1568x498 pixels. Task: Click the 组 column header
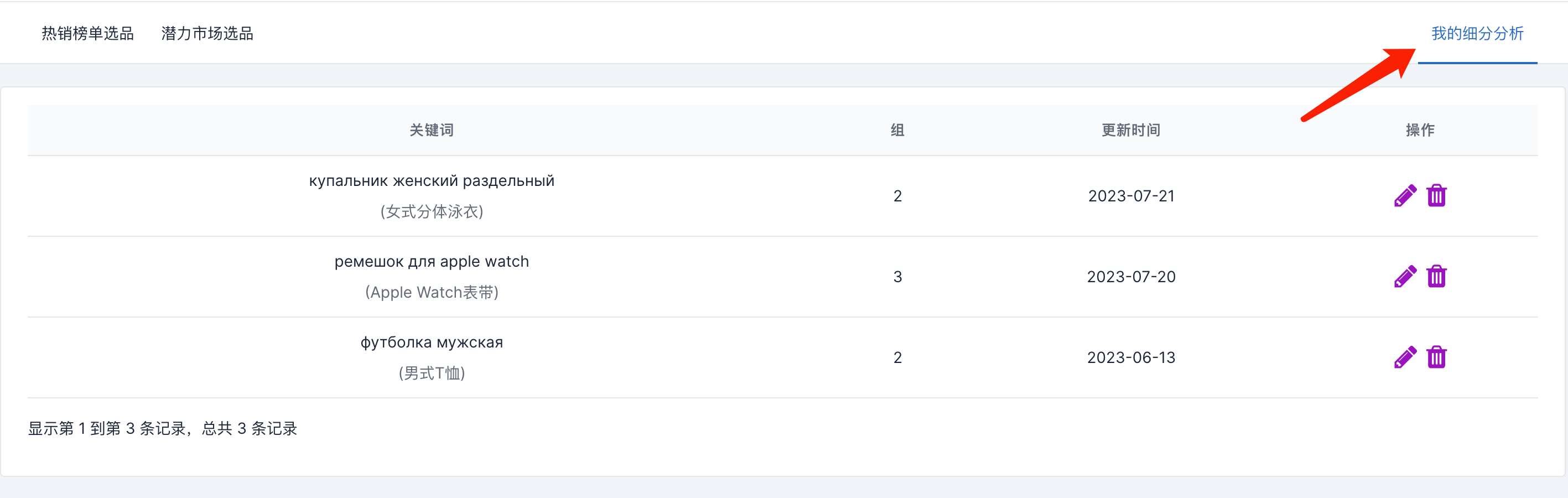(x=897, y=130)
